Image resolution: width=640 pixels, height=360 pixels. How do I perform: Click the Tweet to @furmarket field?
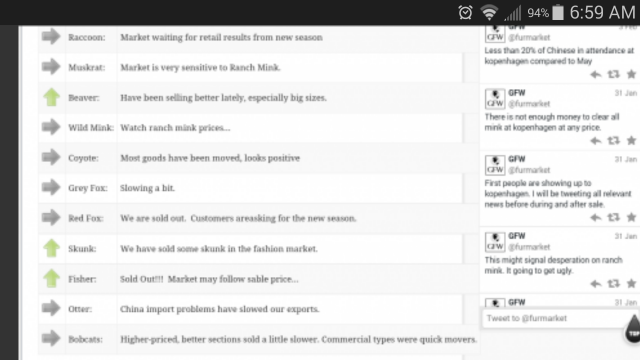559,318
